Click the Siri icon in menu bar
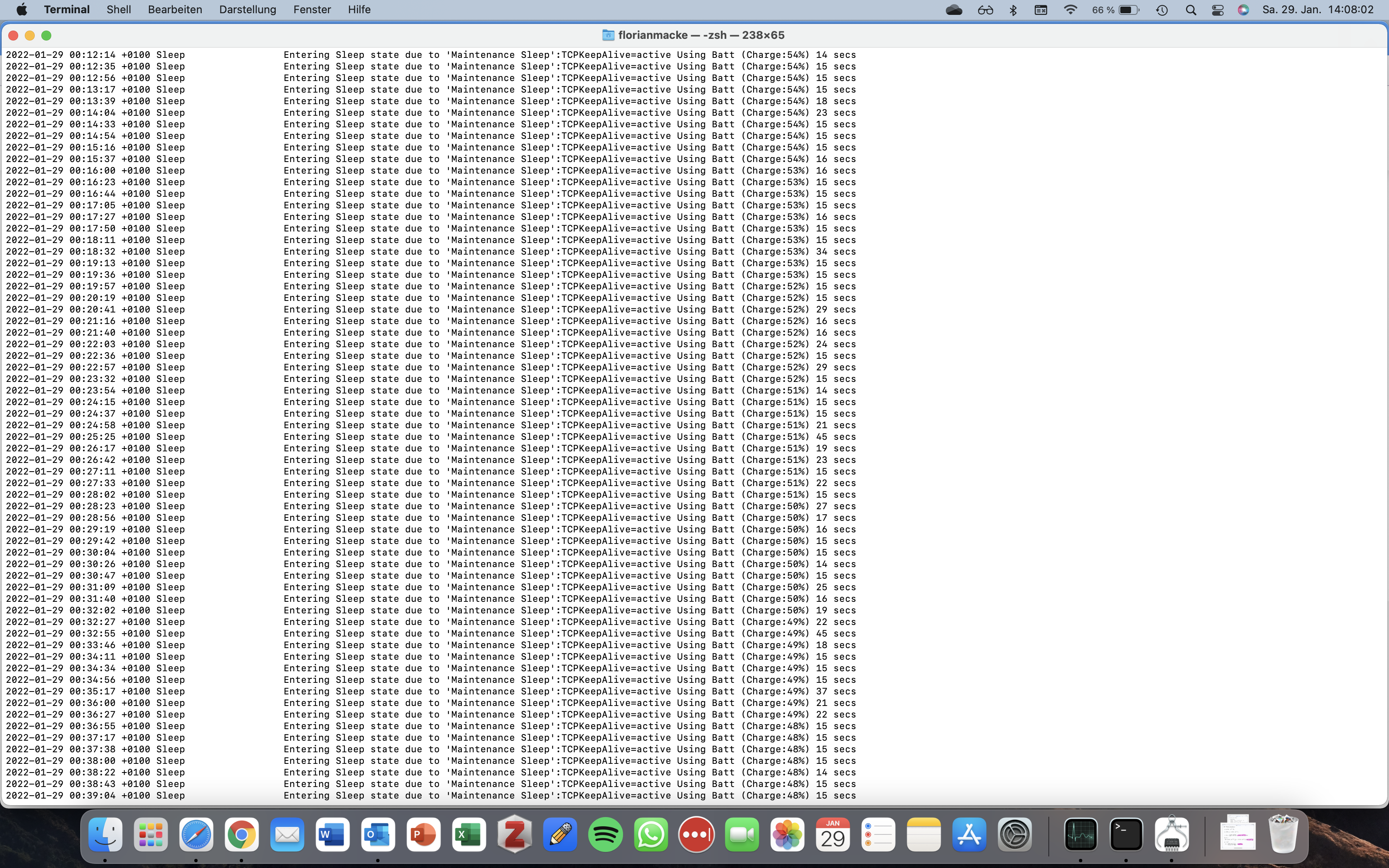Viewport: 1389px width, 868px height. pyautogui.click(x=1243, y=10)
